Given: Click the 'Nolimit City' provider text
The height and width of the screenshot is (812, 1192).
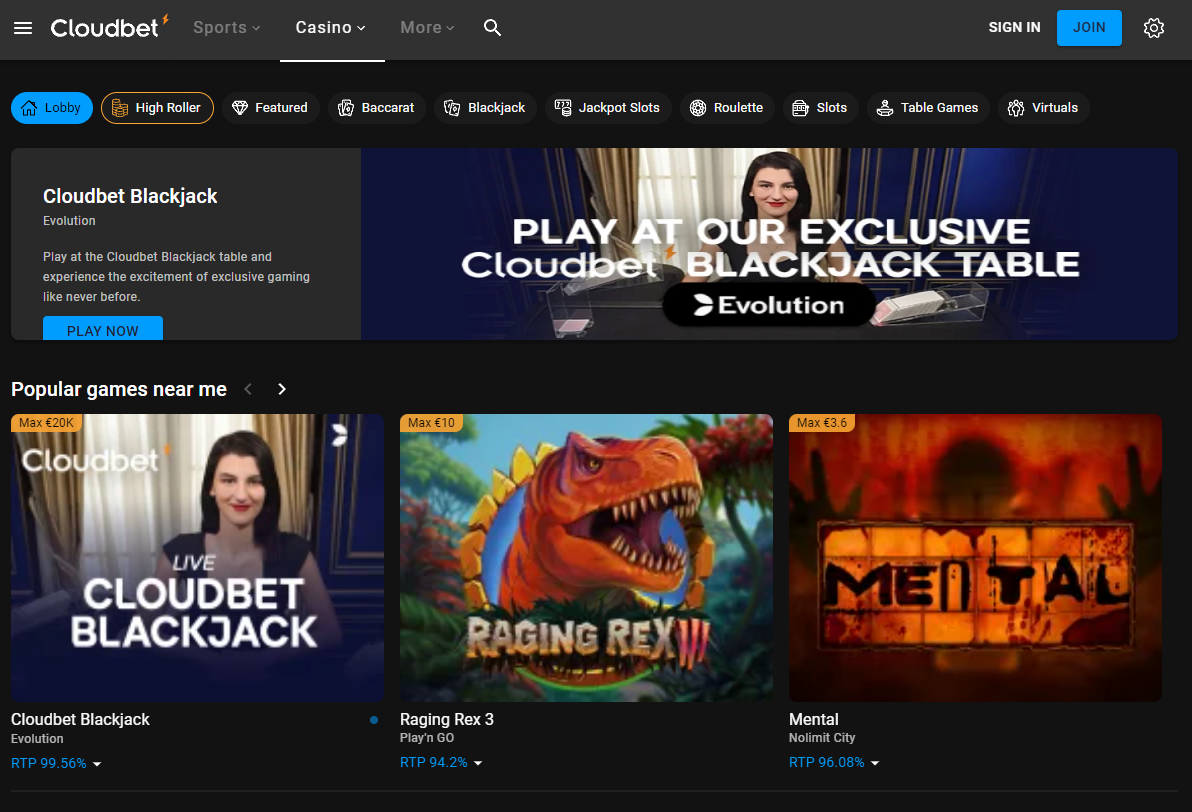Looking at the screenshot, I should pos(822,737).
